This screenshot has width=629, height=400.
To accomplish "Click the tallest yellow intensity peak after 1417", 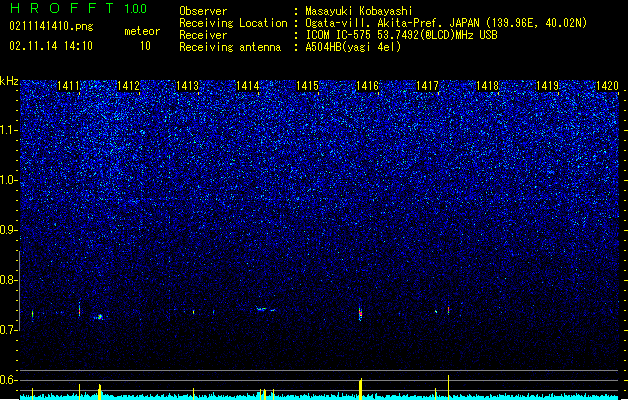I will 448,387.
